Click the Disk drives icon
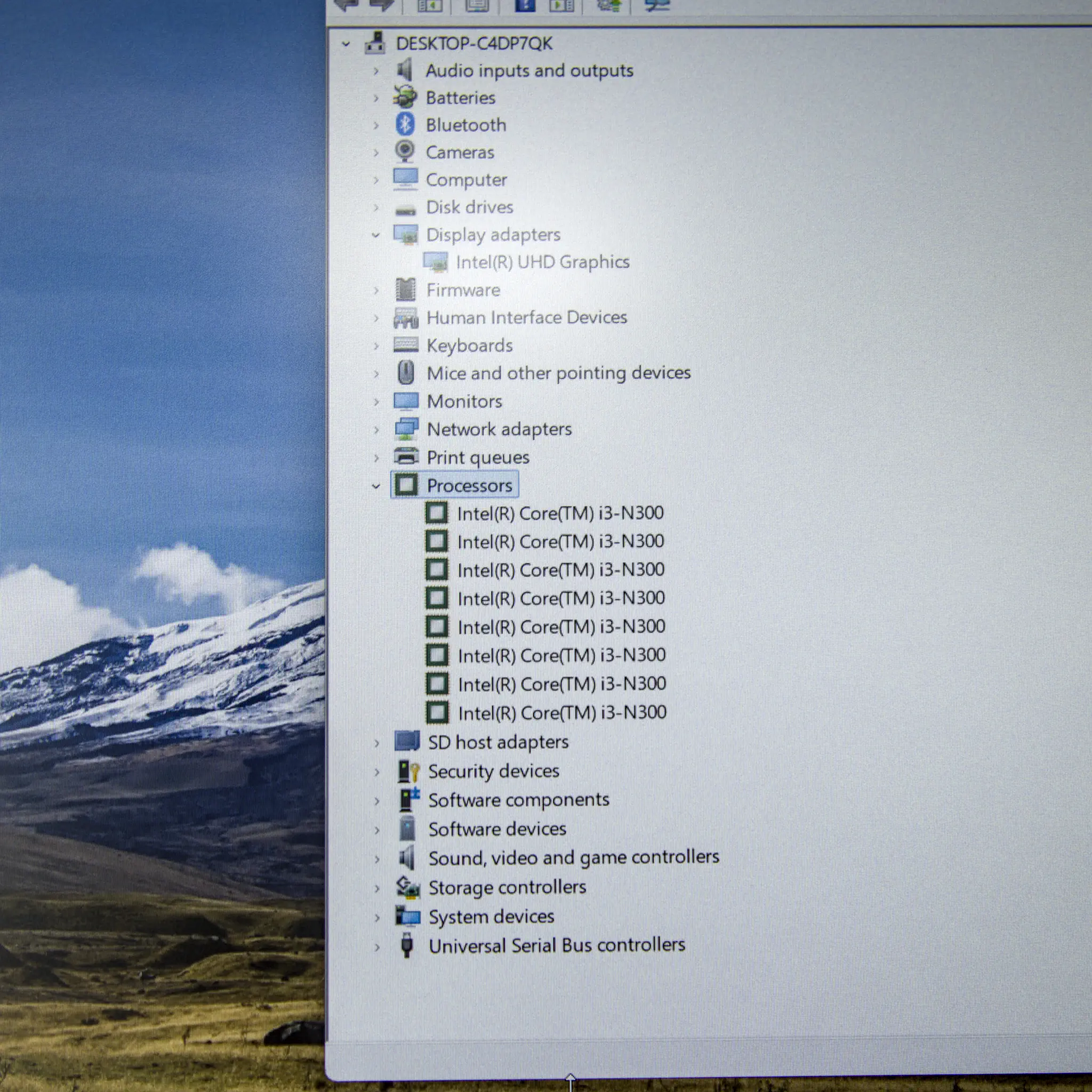Image resolution: width=1092 pixels, height=1092 pixels. click(x=405, y=211)
